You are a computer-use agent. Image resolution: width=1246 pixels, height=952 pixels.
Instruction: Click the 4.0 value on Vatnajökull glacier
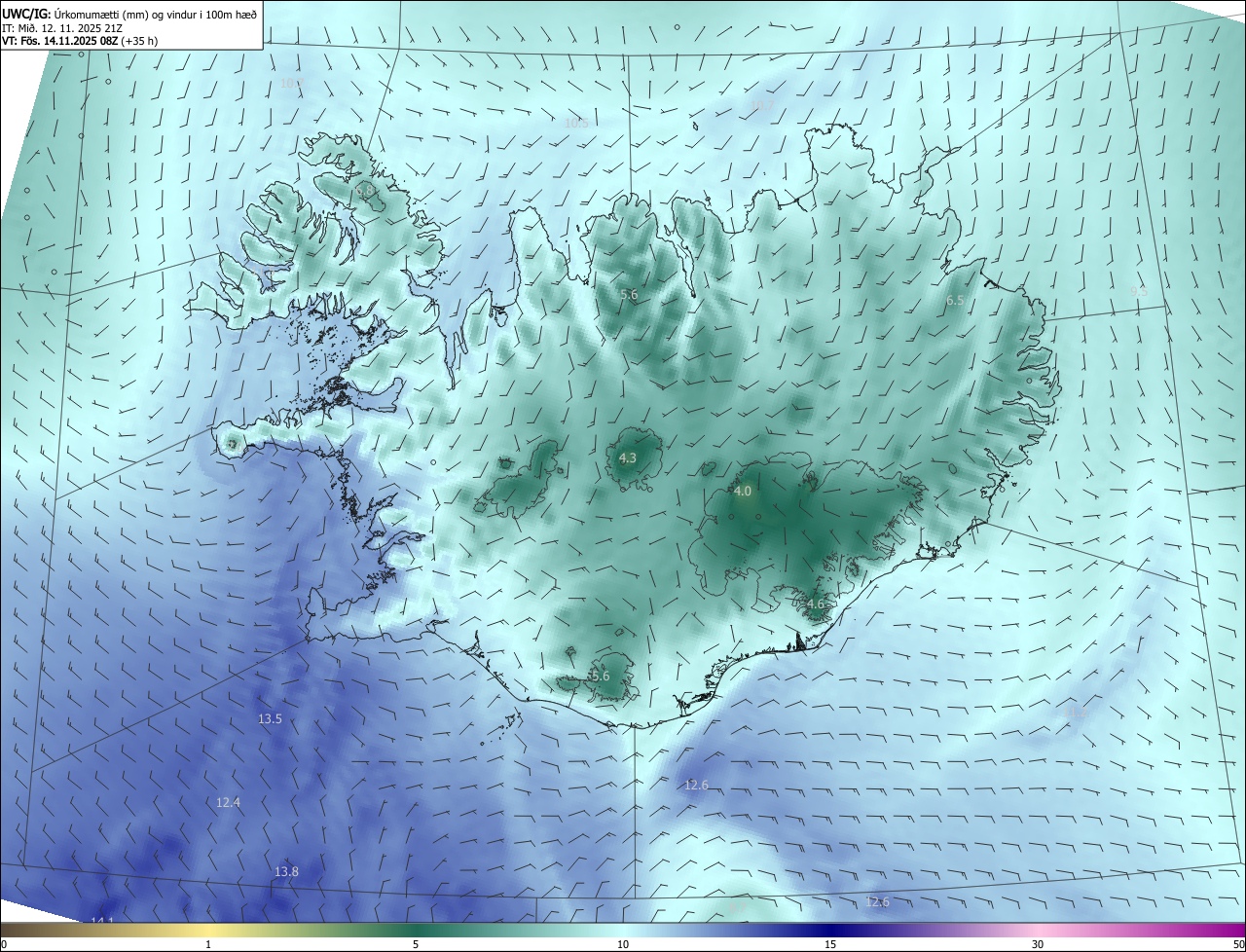pos(743,492)
